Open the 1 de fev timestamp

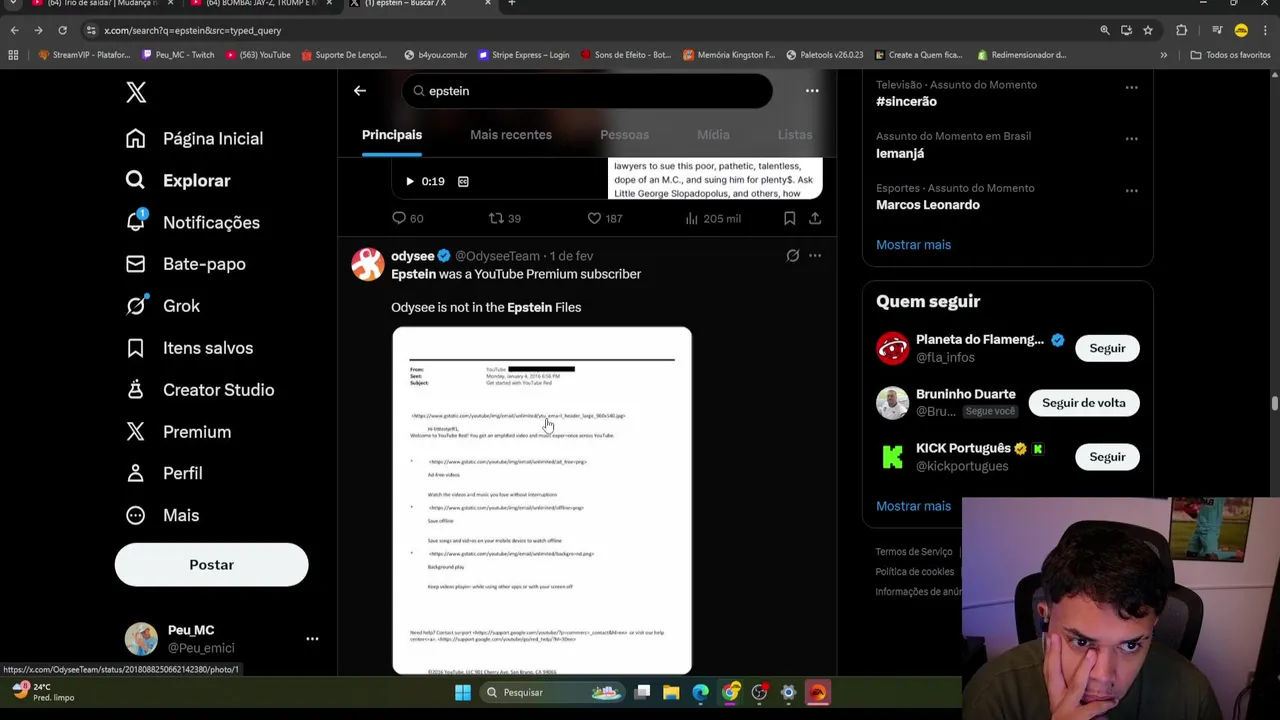point(571,256)
